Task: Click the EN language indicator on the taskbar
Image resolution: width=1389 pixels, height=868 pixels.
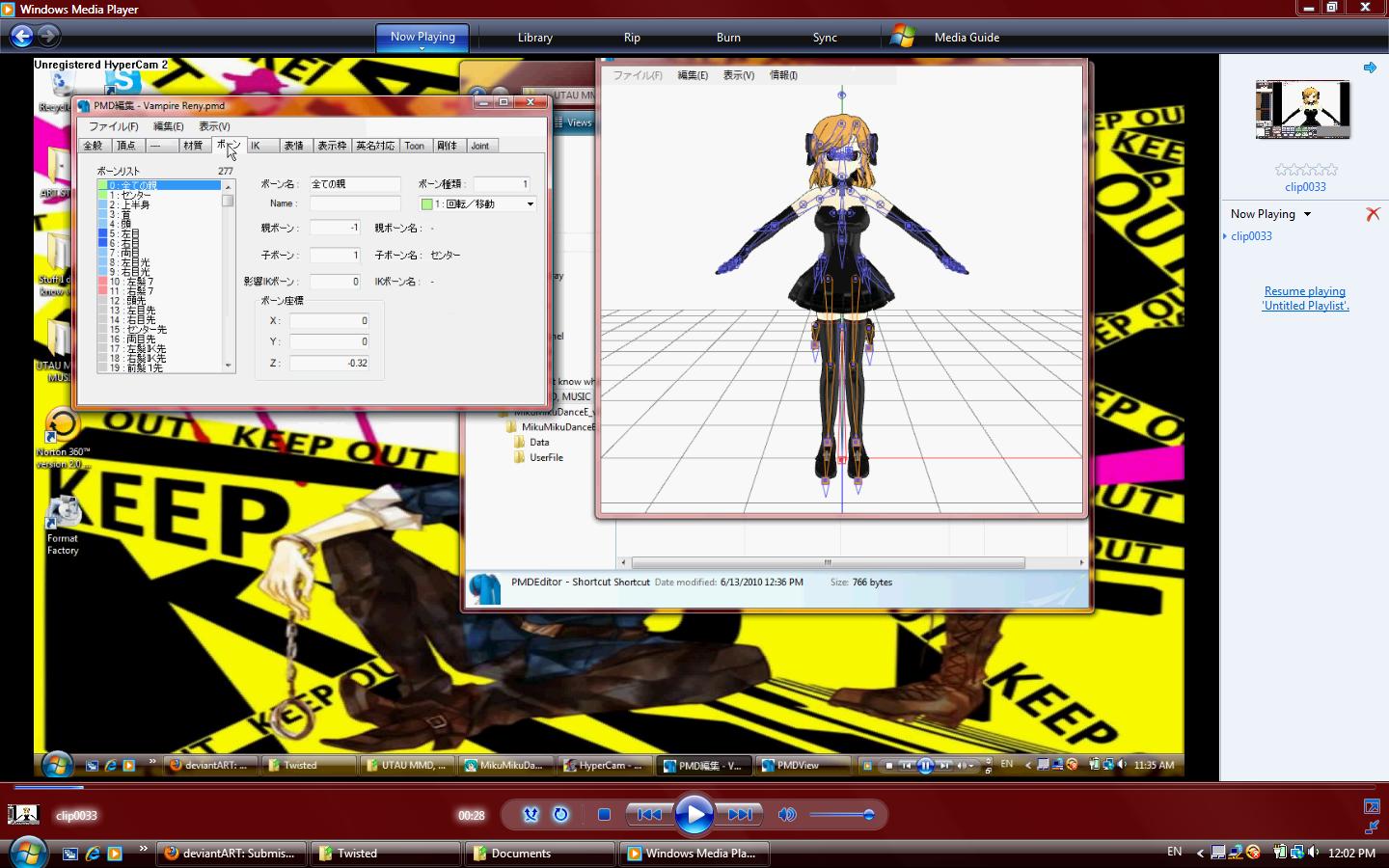Action: (1174, 852)
